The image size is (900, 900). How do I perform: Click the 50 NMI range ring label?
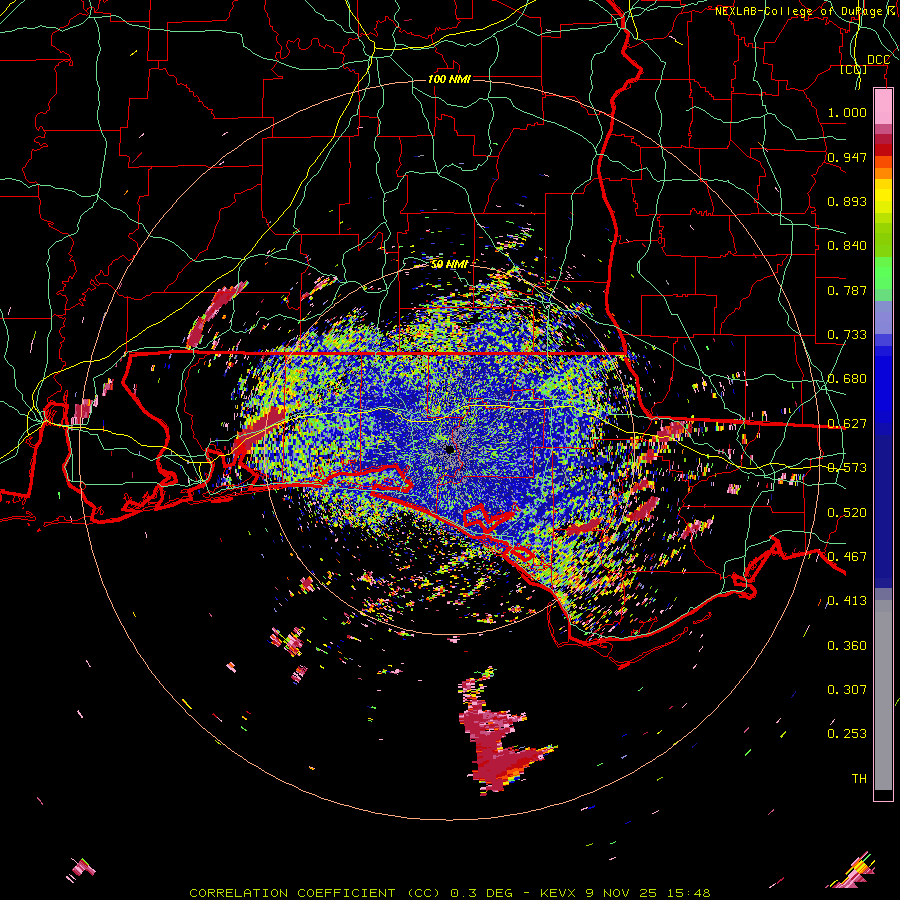449,264
